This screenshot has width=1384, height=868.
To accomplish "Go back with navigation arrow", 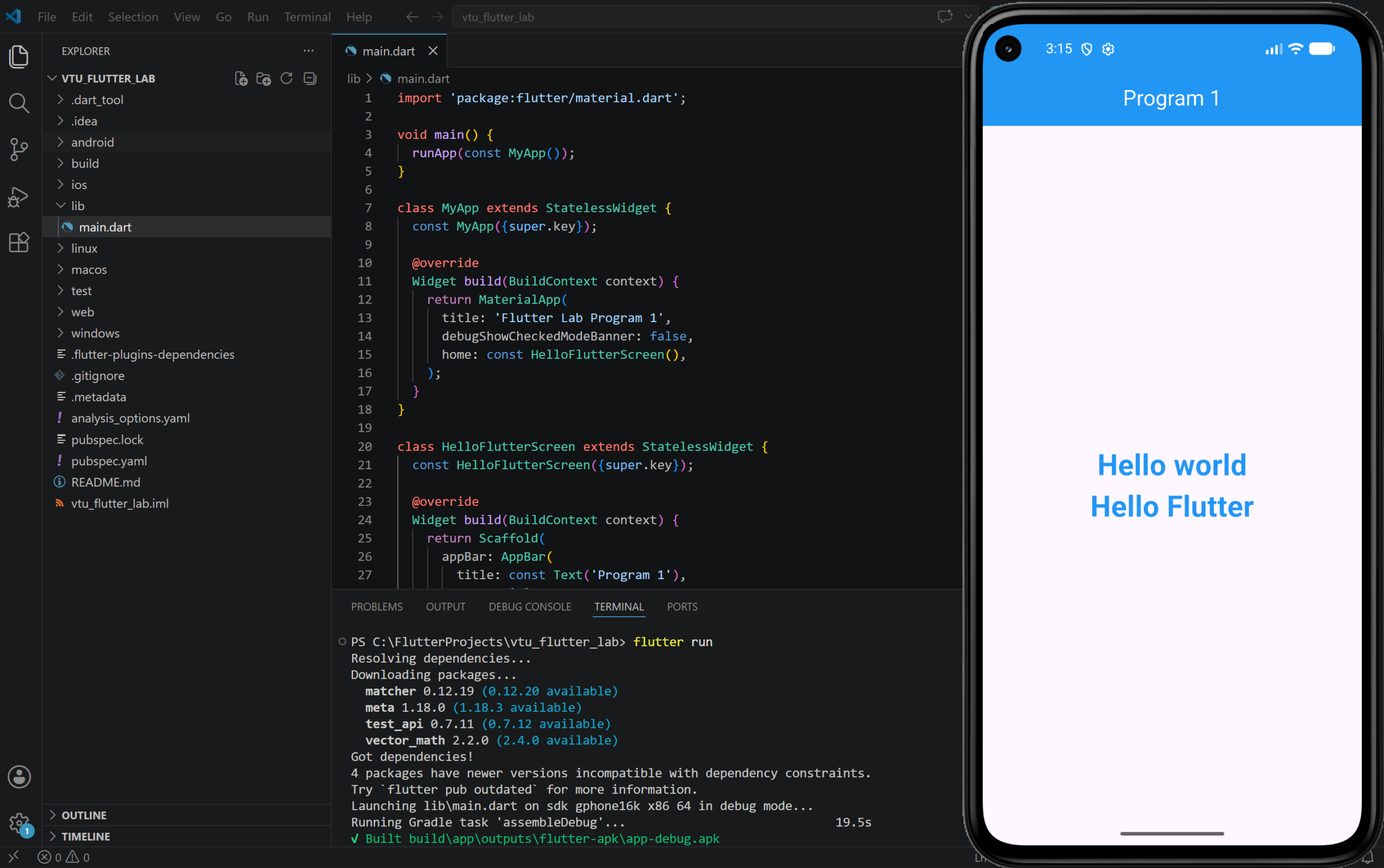I will 412,17.
